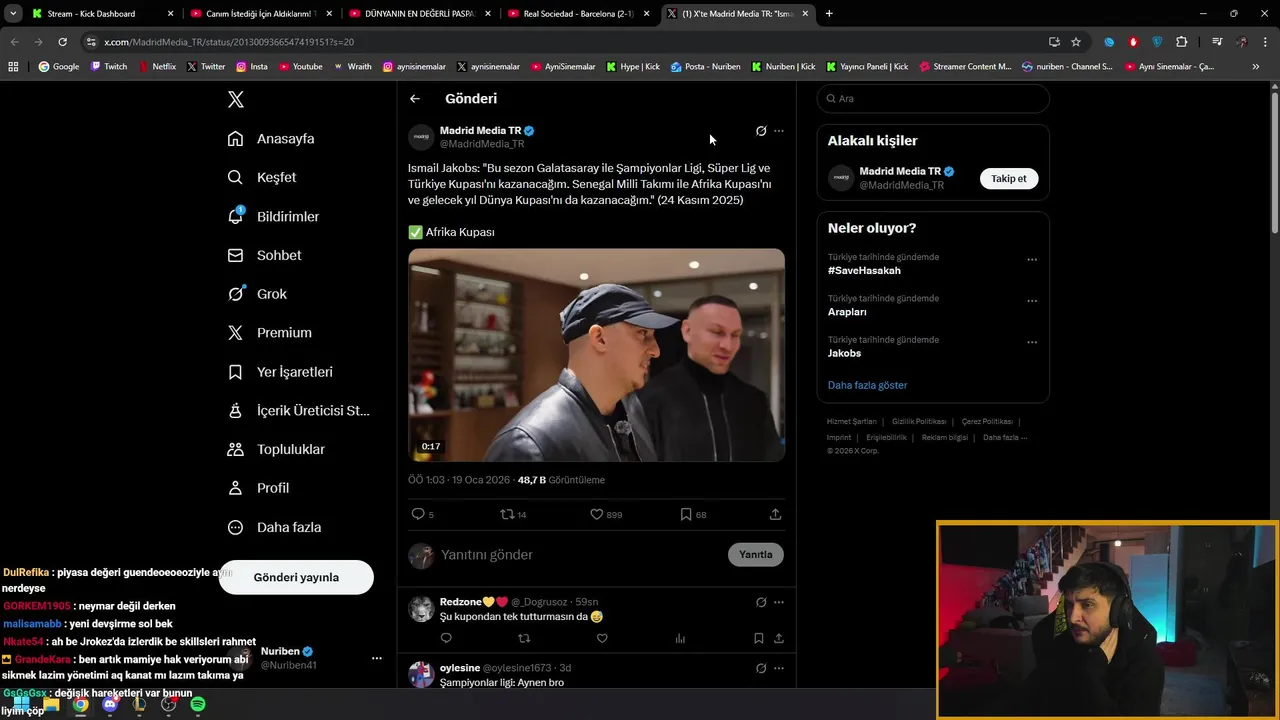This screenshot has height=720, width=1280.
Task: Open Sohbet messages
Action: coord(264,255)
